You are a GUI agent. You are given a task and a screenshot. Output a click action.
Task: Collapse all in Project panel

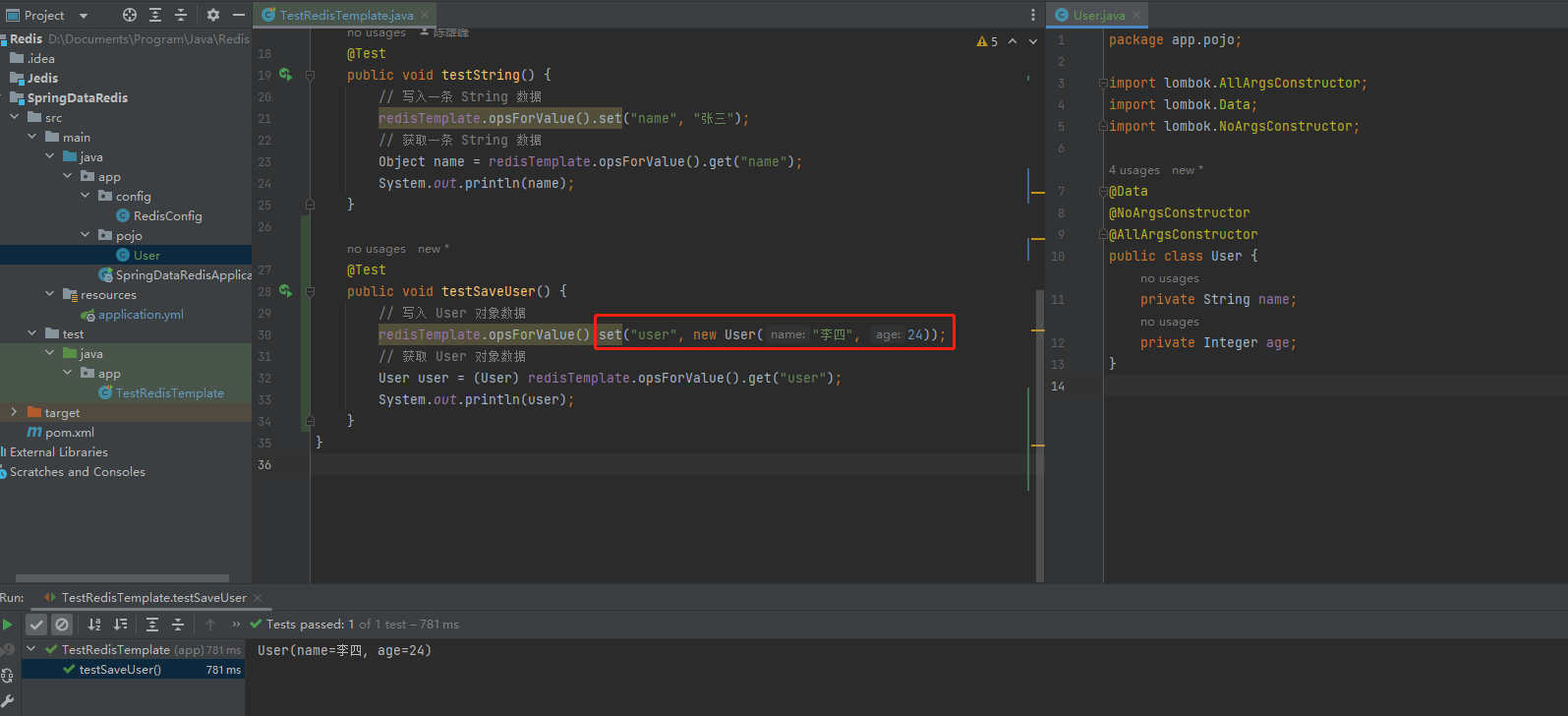(x=181, y=15)
